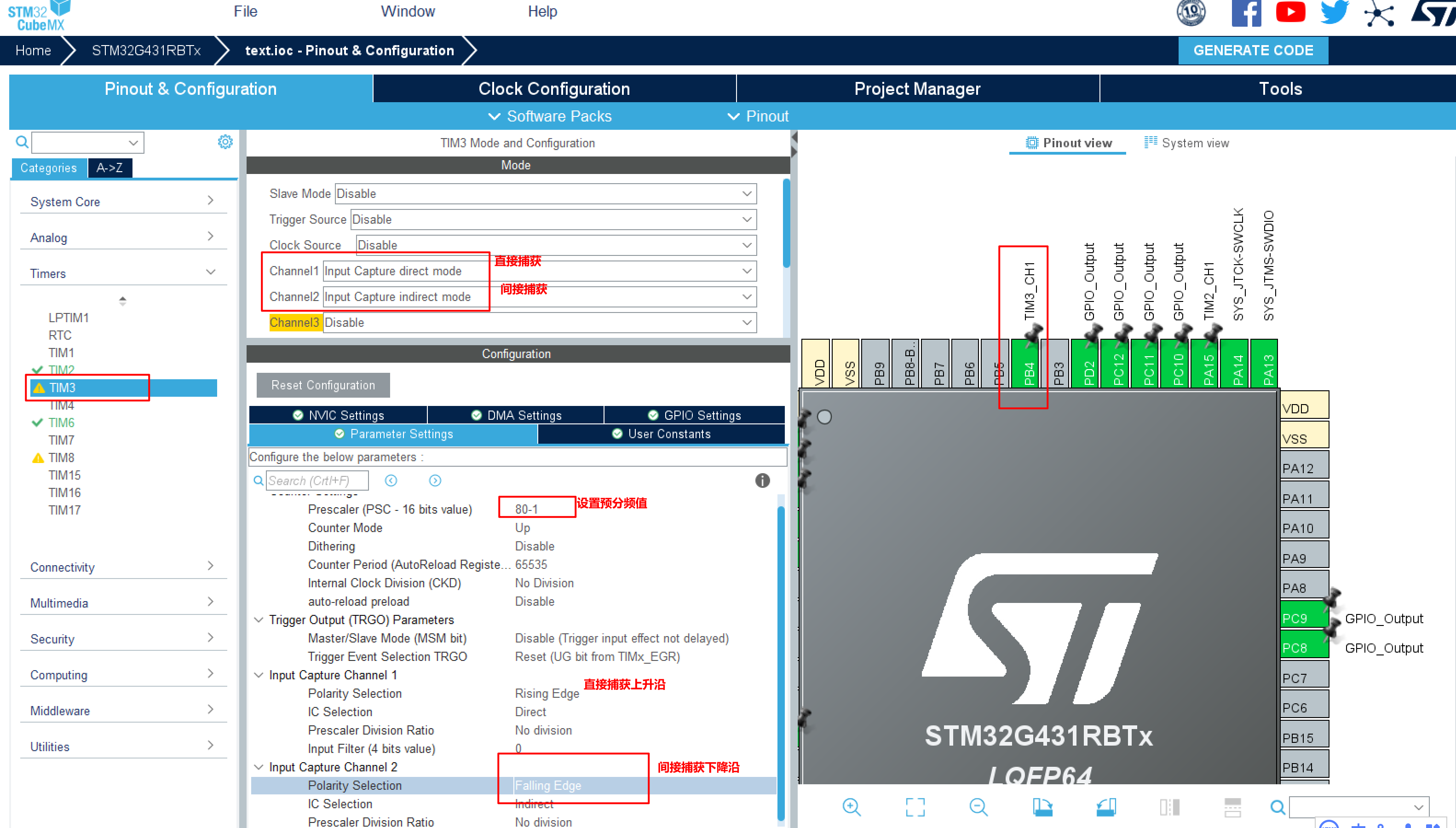Open the YouTube link icon
The width and height of the screenshot is (1456, 828).
(x=1290, y=12)
